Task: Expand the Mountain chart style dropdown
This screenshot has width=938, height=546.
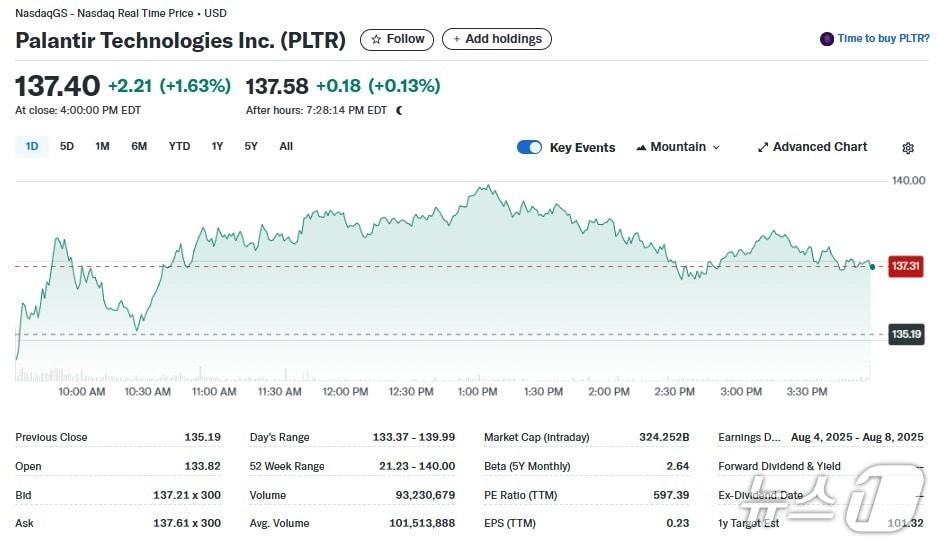Action: pos(715,147)
